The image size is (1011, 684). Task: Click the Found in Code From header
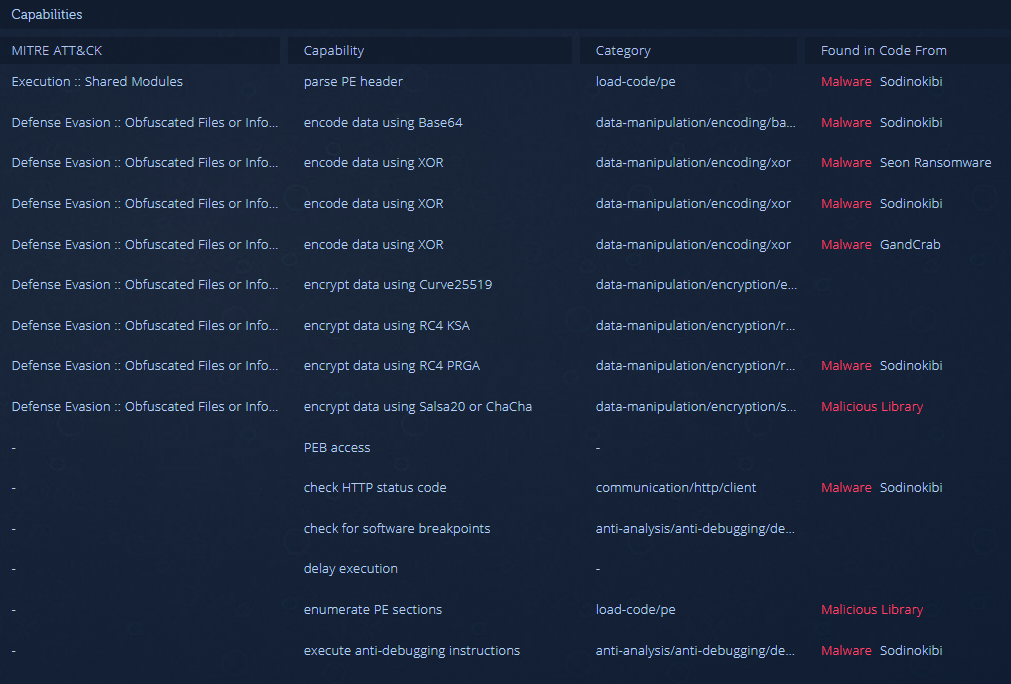click(x=883, y=50)
